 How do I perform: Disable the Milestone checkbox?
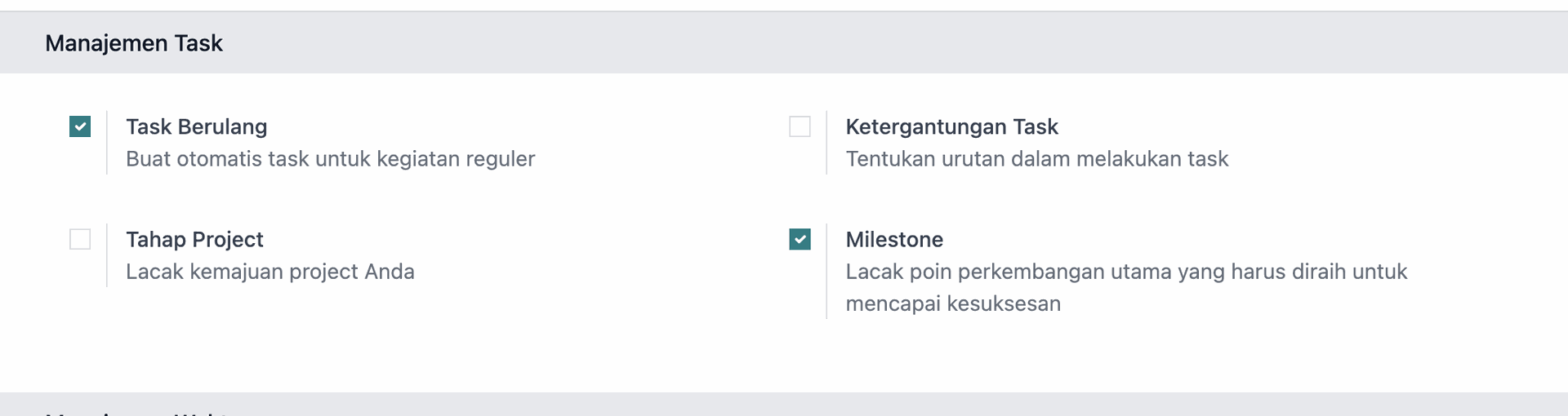(x=800, y=239)
